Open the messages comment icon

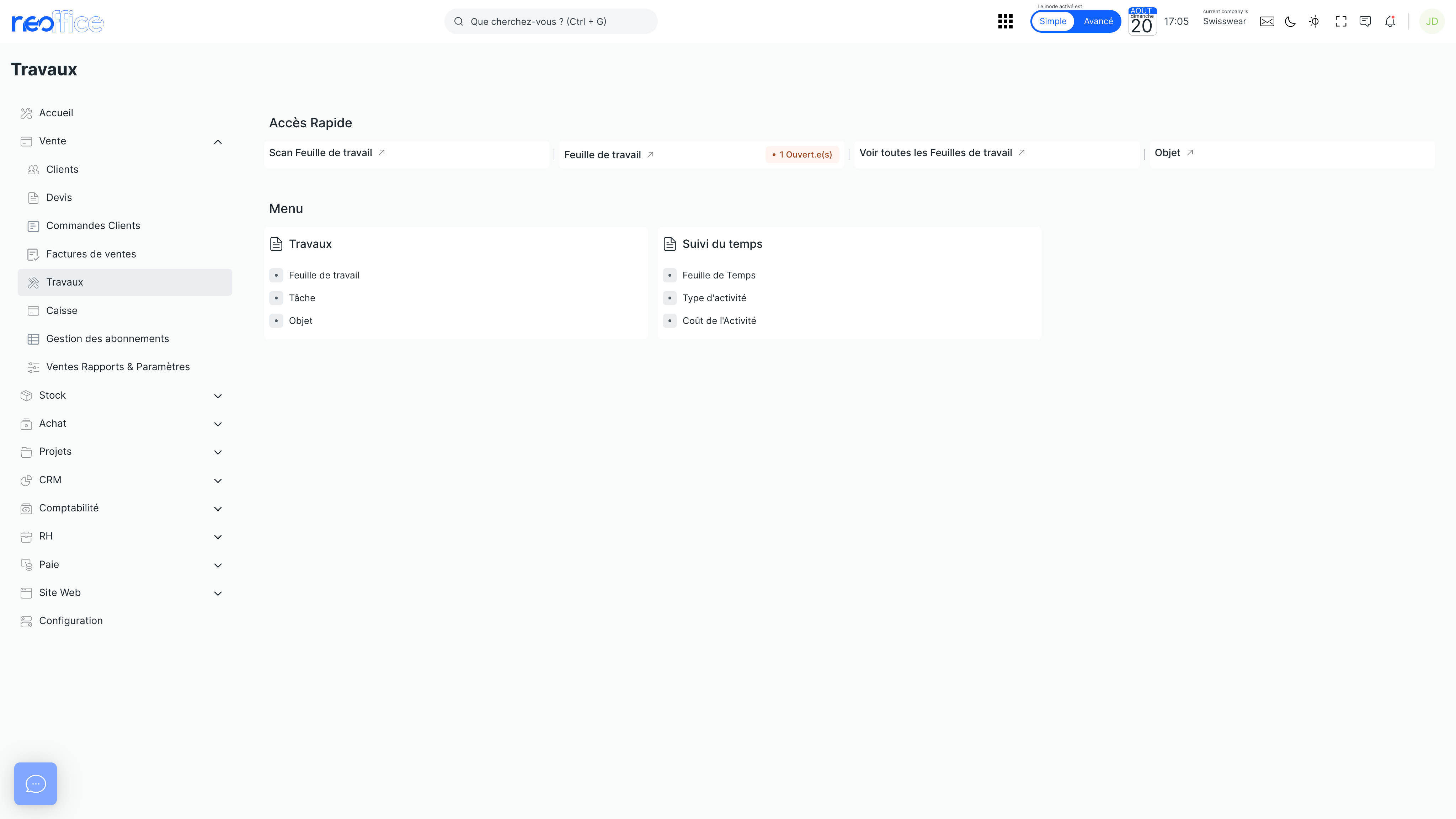coord(1365,21)
